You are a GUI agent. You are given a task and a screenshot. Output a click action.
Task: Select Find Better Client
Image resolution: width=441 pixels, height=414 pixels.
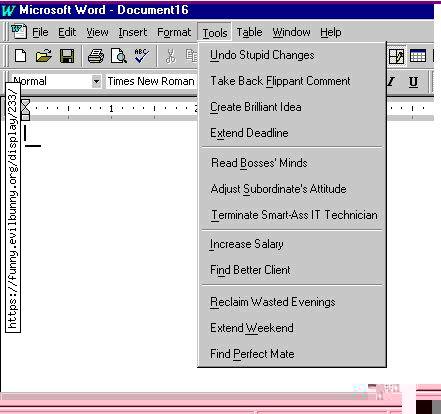coord(292,270)
